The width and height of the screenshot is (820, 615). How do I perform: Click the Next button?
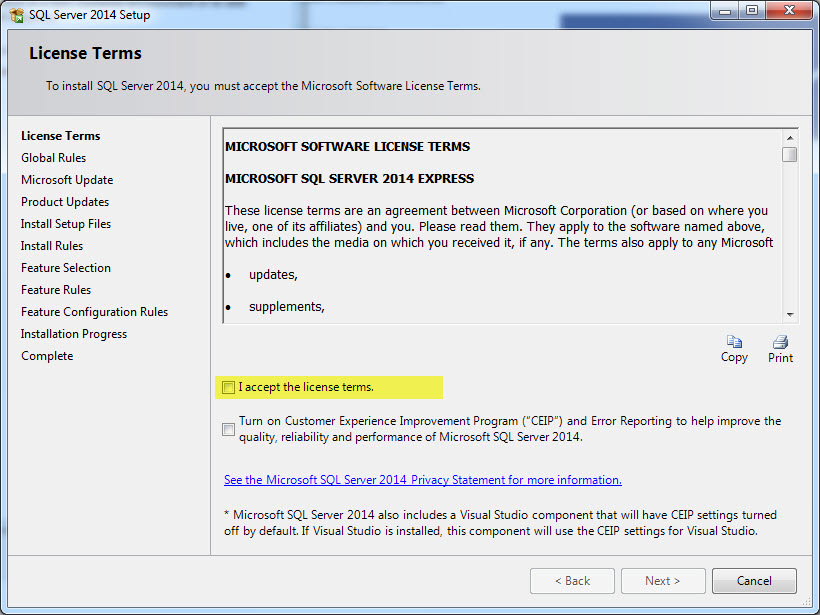coord(662,581)
